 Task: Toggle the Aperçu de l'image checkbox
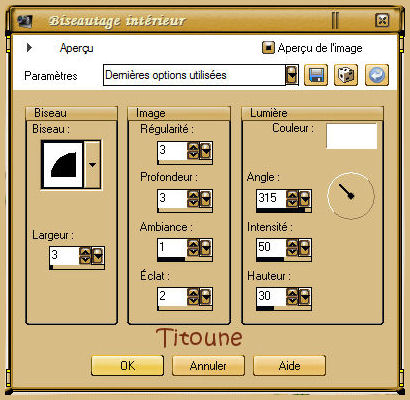pos(268,48)
